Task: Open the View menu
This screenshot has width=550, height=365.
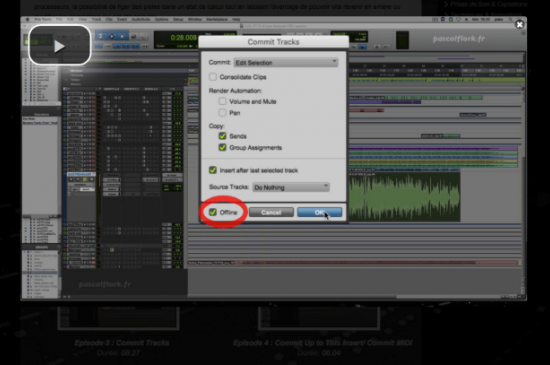Action: point(82,19)
